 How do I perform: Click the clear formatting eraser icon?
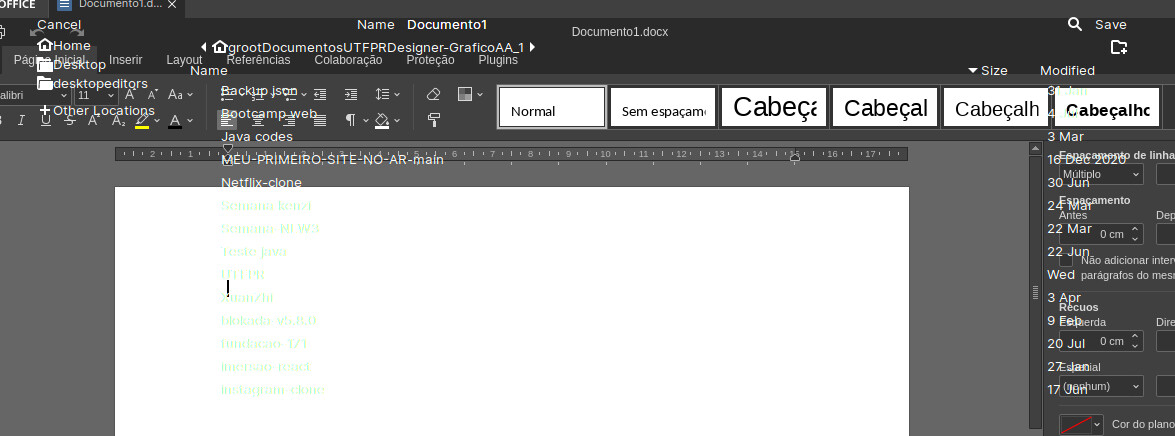tap(433, 94)
